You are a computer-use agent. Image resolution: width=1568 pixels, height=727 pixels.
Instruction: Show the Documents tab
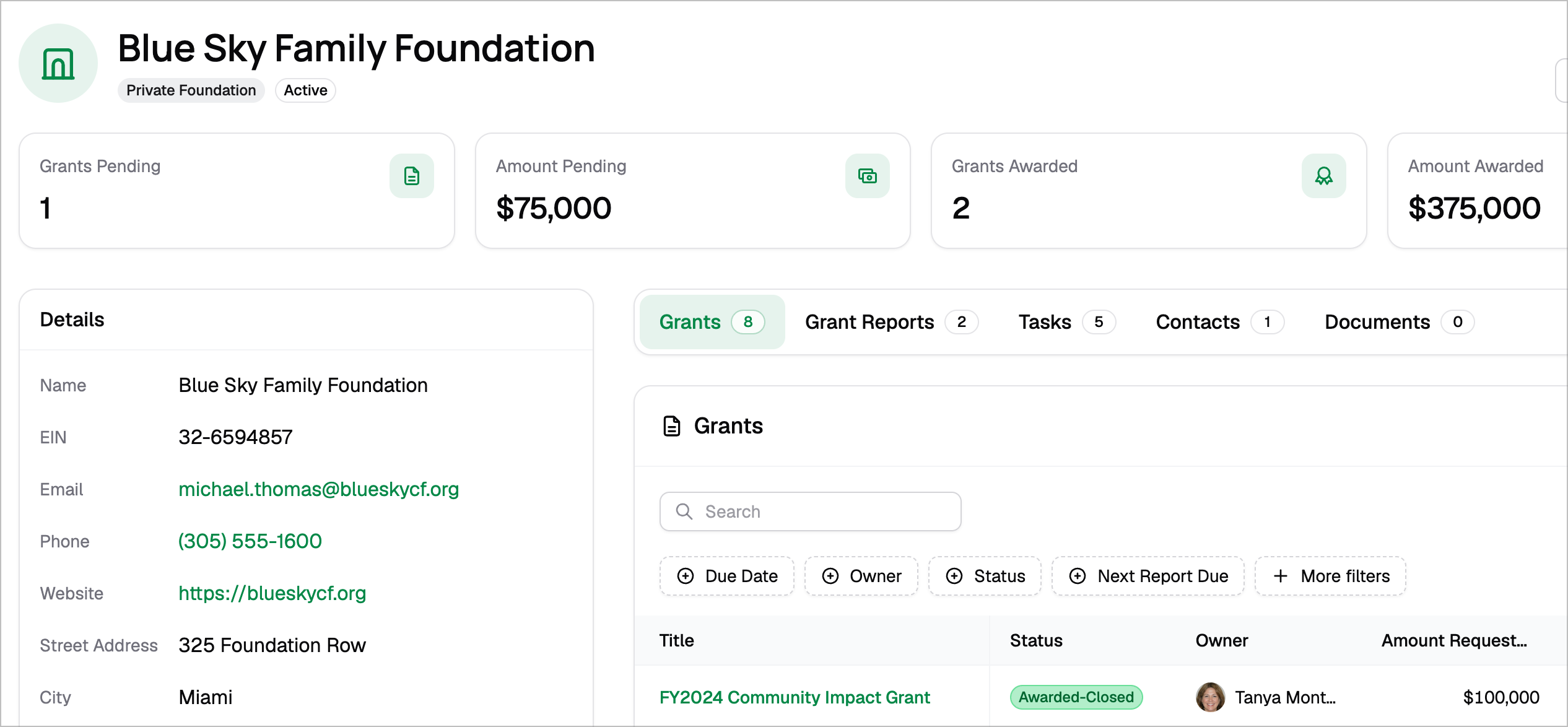[x=1400, y=322]
